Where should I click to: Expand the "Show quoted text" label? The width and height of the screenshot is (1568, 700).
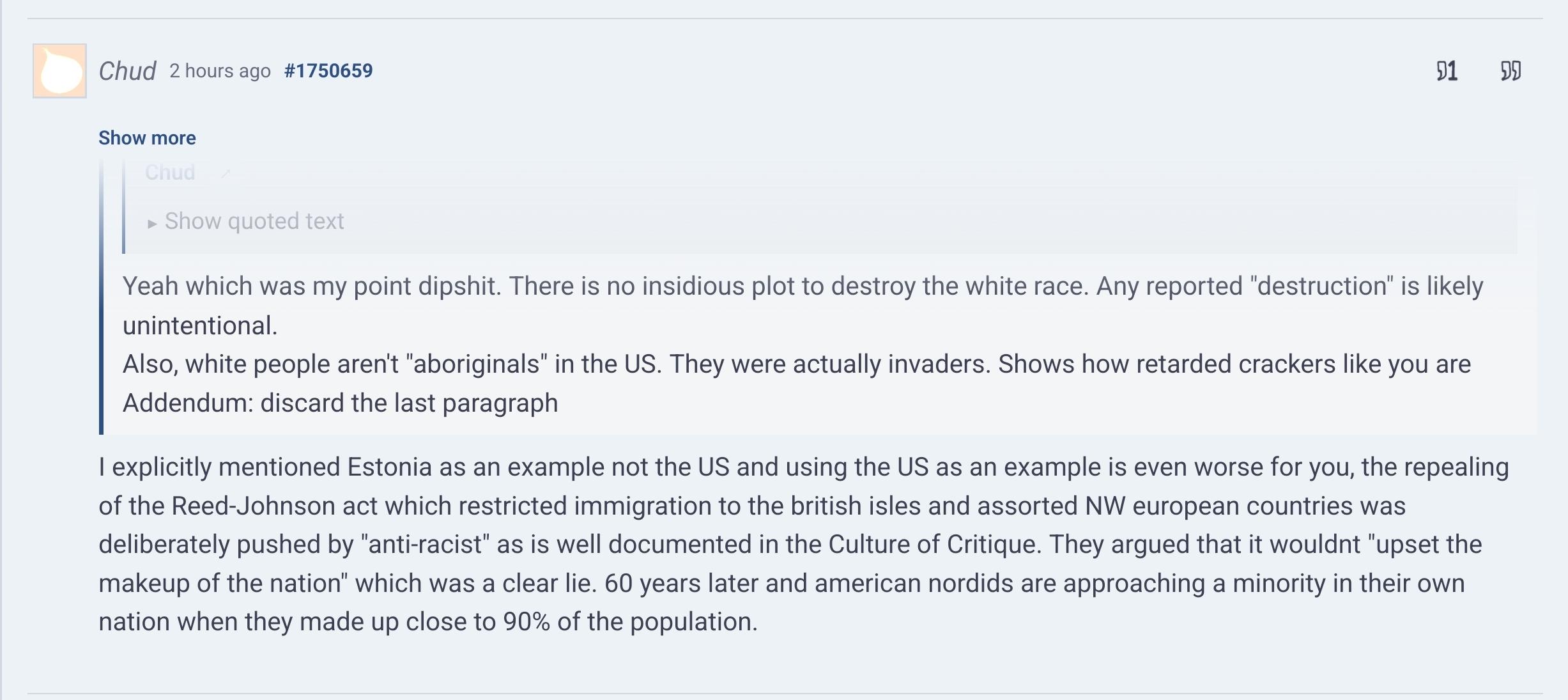(x=254, y=221)
